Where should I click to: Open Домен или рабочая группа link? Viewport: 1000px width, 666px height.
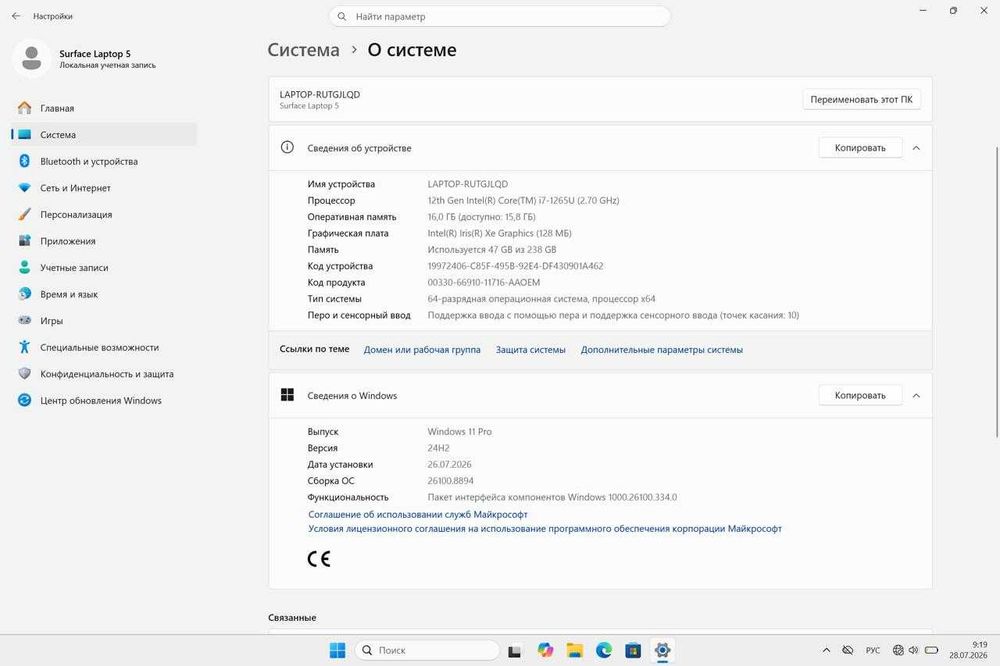[422, 350]
